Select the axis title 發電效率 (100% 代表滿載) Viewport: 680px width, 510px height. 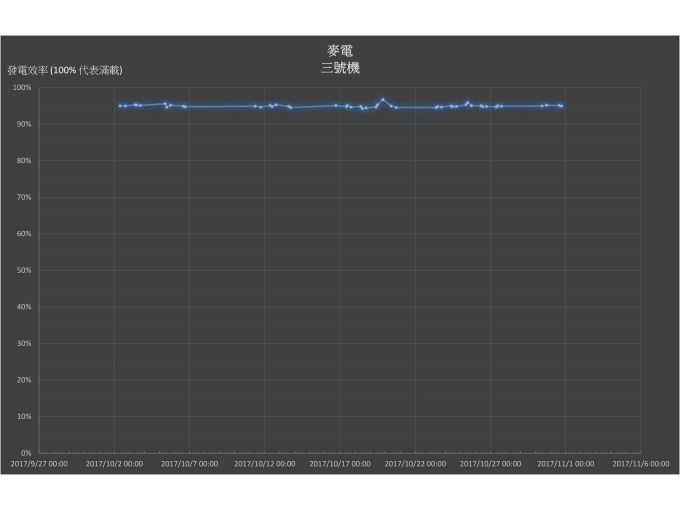(65, 70)
